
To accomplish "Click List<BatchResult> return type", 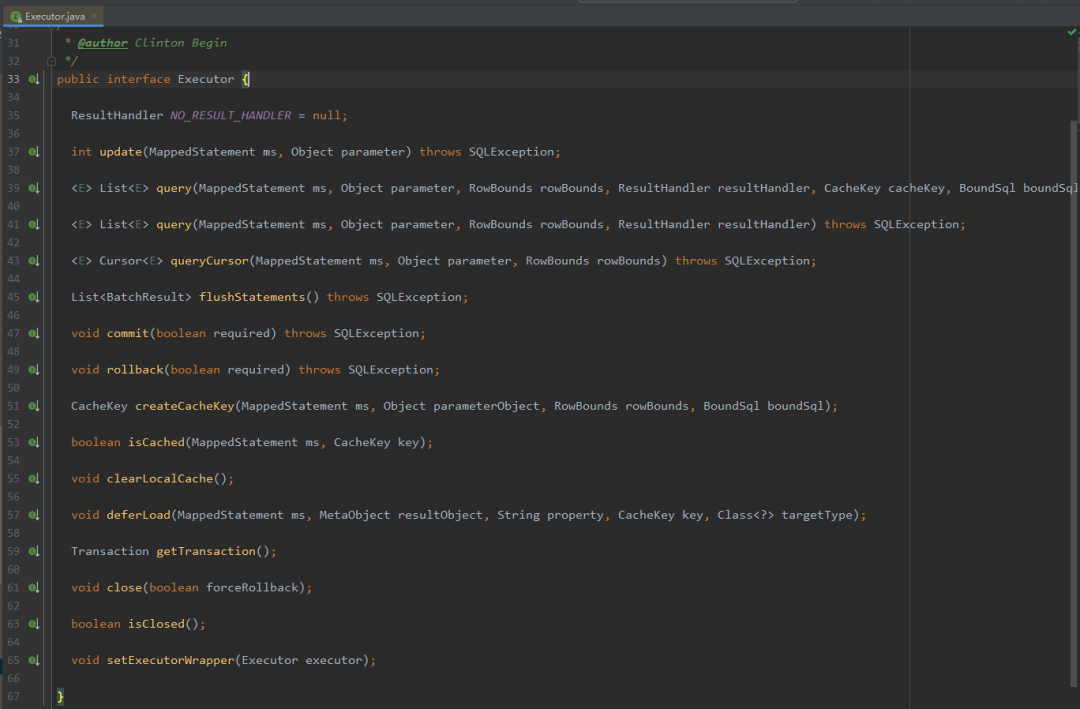I will coord(131,297).
